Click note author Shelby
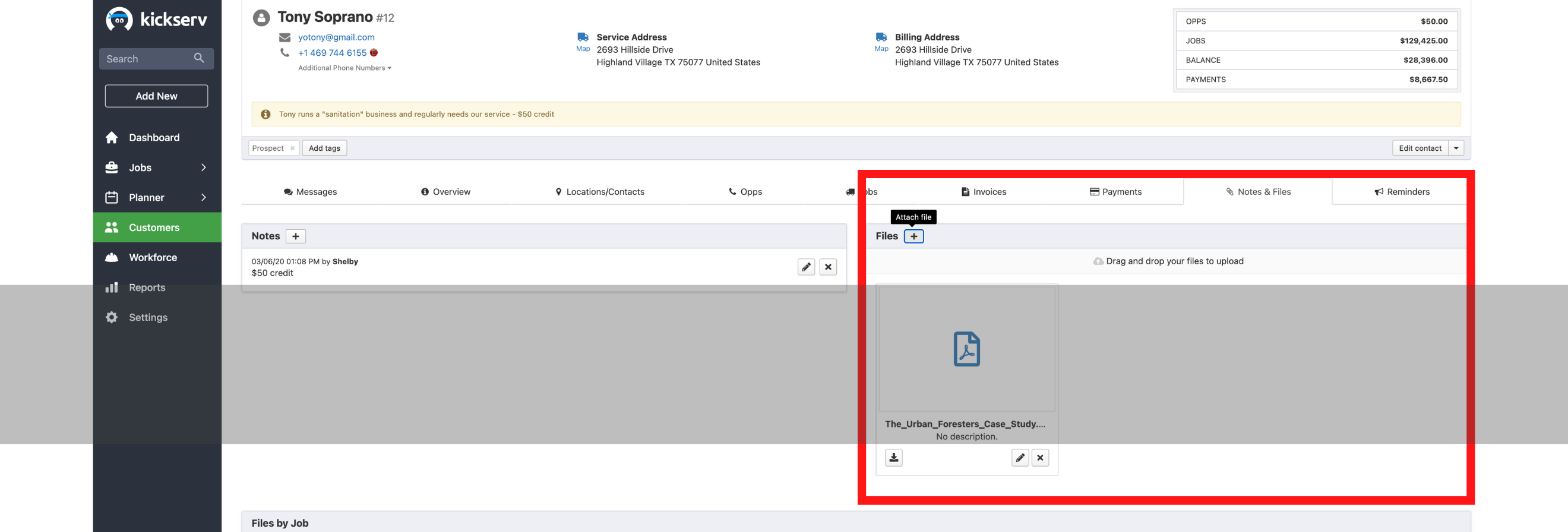The height and width of the screenshot is (532, 1568). [x=345, y=262]
